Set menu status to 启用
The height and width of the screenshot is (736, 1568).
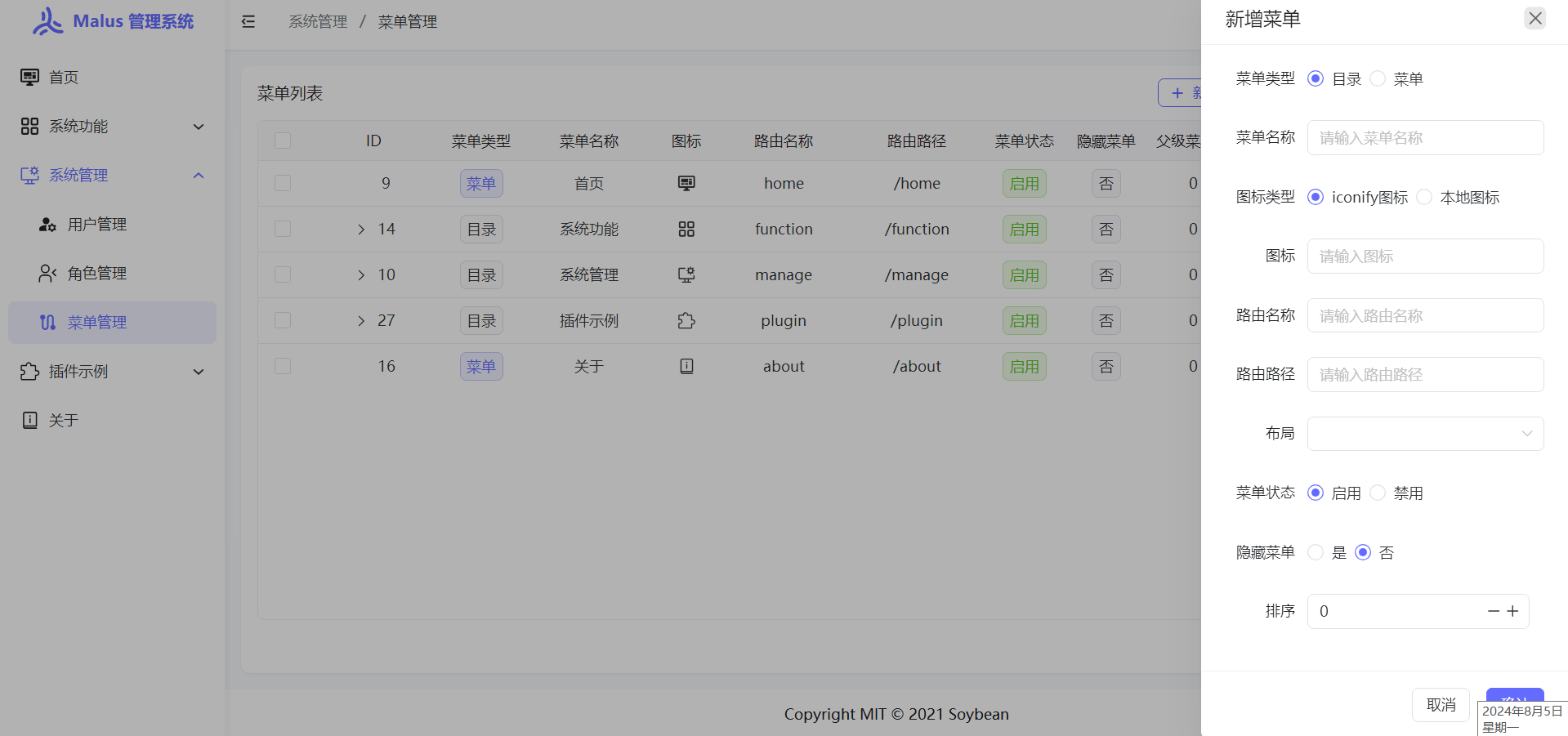pos(1316,493)
